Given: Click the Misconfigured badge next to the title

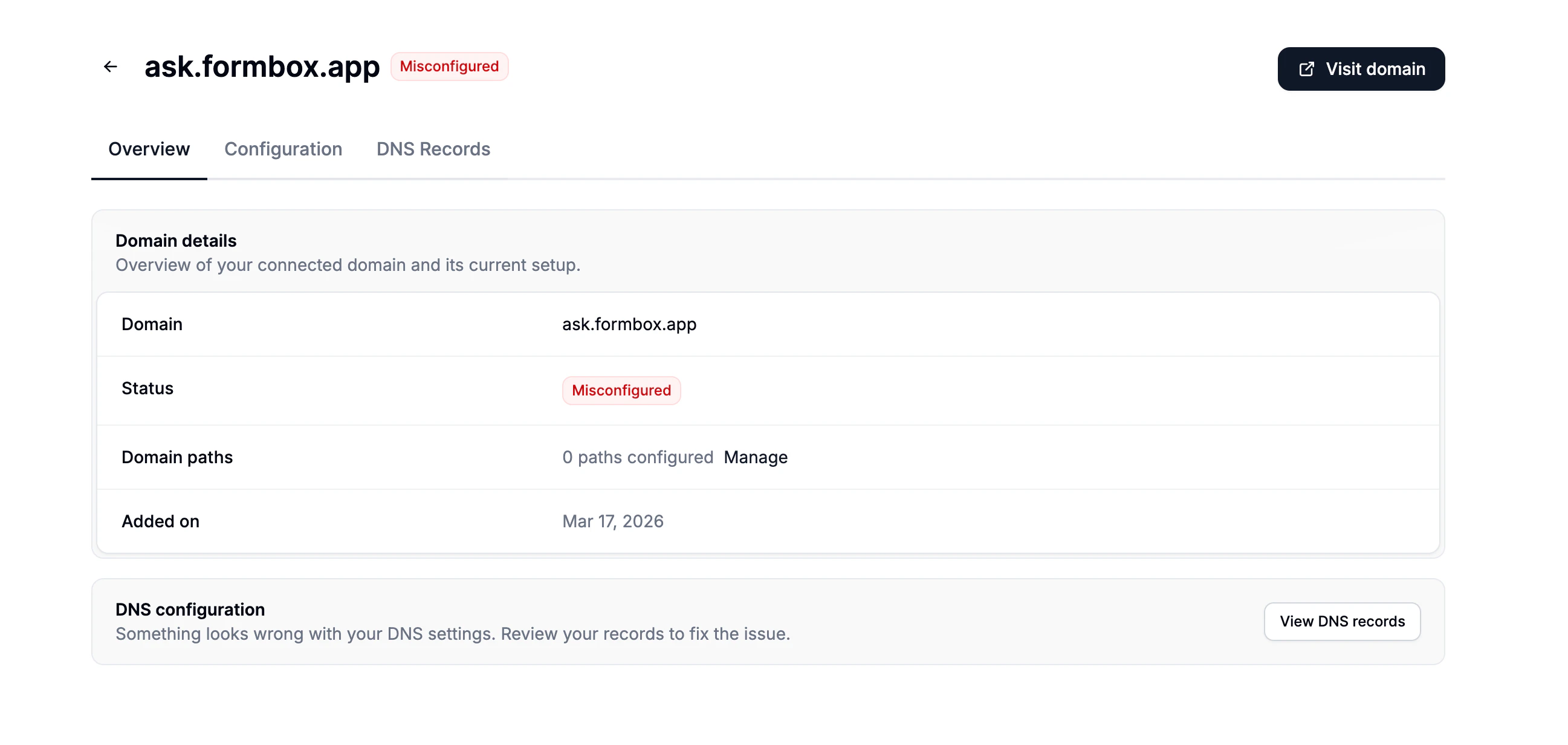Looking at the screenshot, I should pos(449,67).
